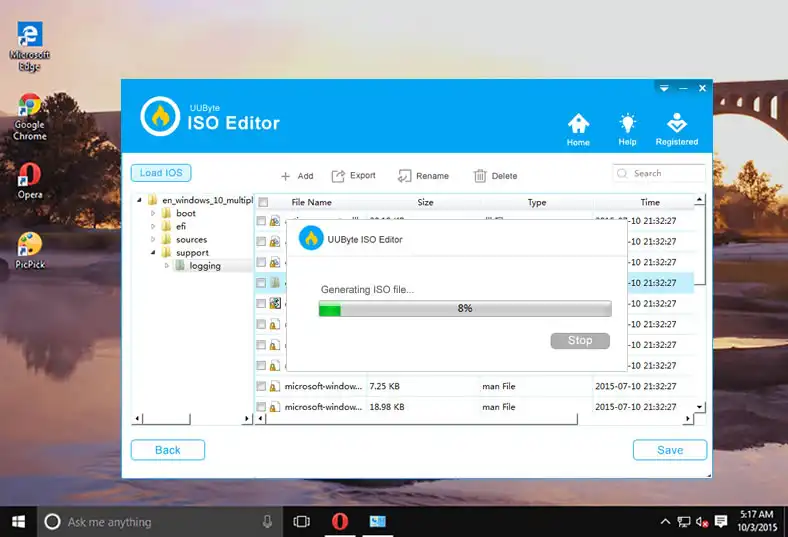Open ISO Editor taskbar icon

click(377, 522)
